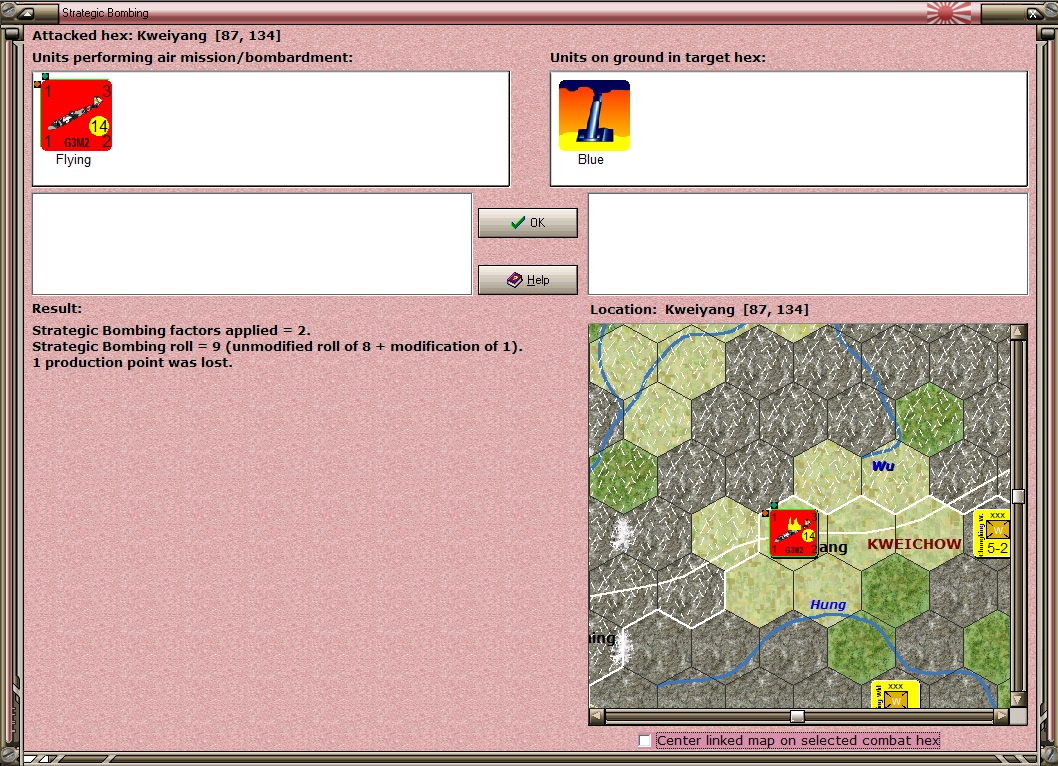Click the purple book Help icon
The width and height of the screenshot is (1058, 766).
click(515, 279)
